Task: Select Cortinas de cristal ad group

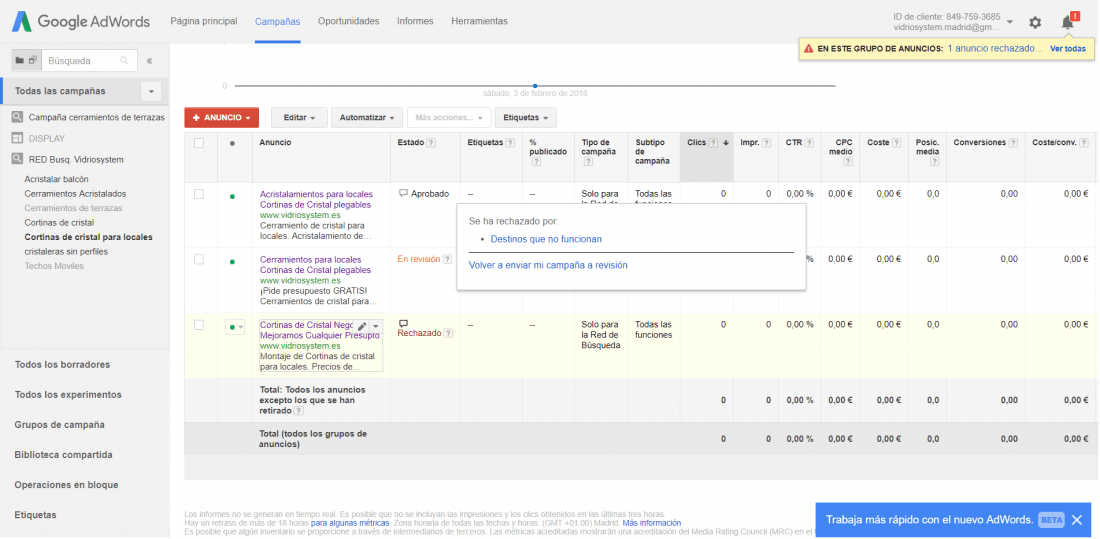Action: point(60,222)
